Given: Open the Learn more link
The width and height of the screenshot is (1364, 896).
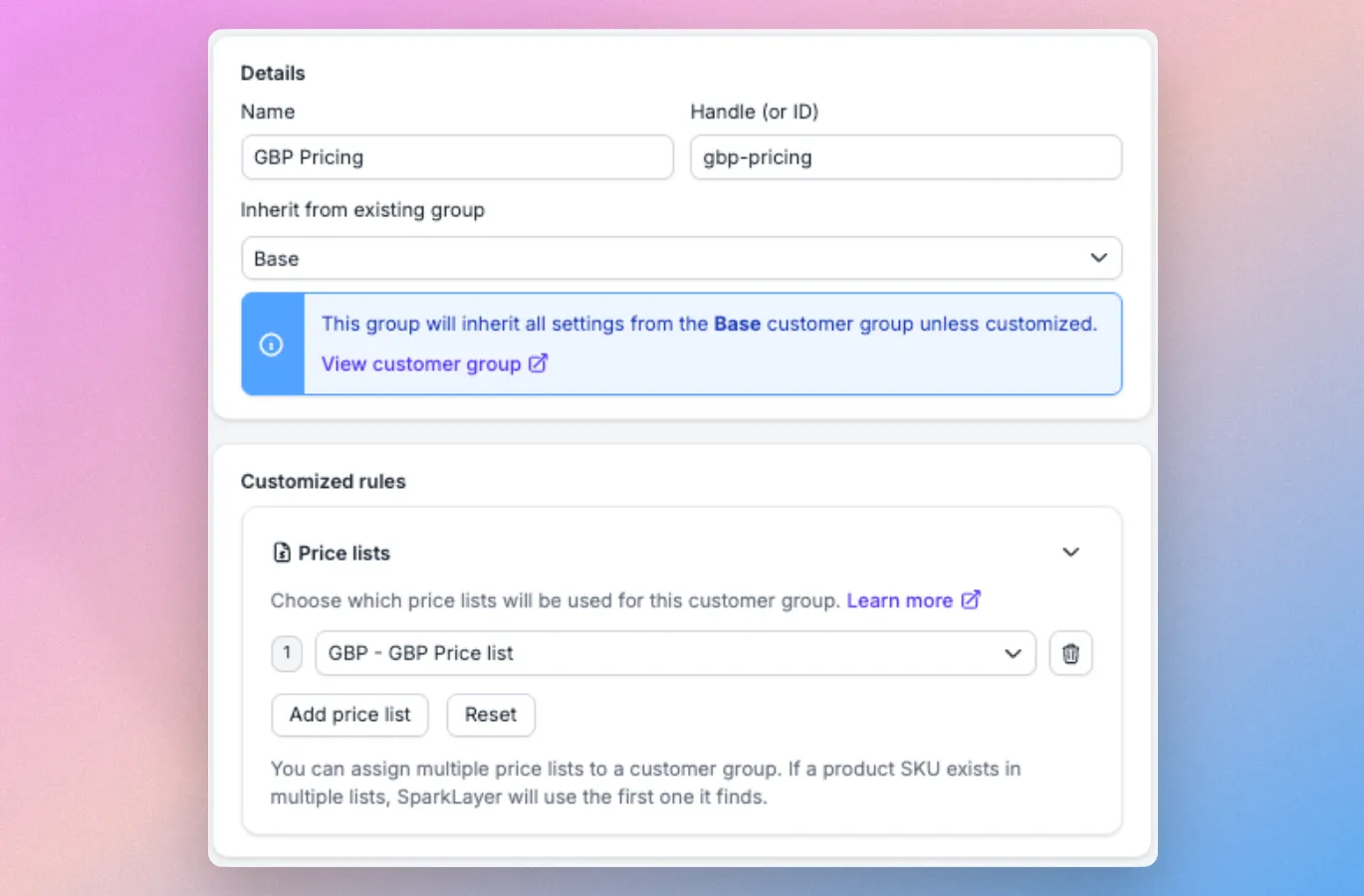Looking at the screenshot, I should click(900, 600).
